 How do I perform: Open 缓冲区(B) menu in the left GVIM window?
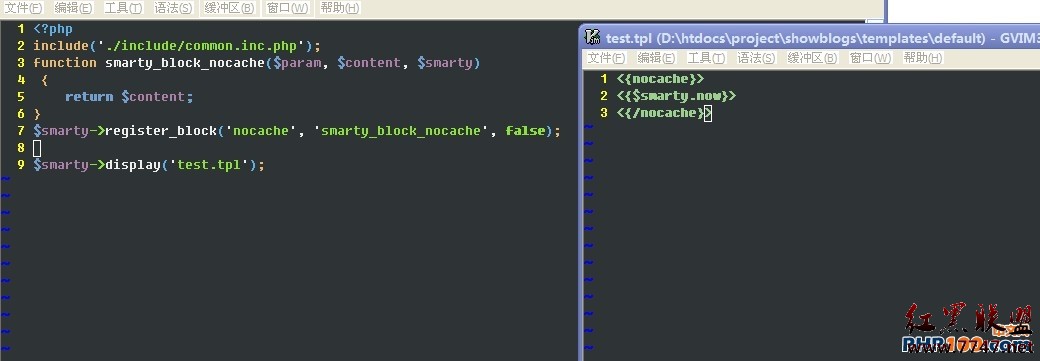click(229, 8)
